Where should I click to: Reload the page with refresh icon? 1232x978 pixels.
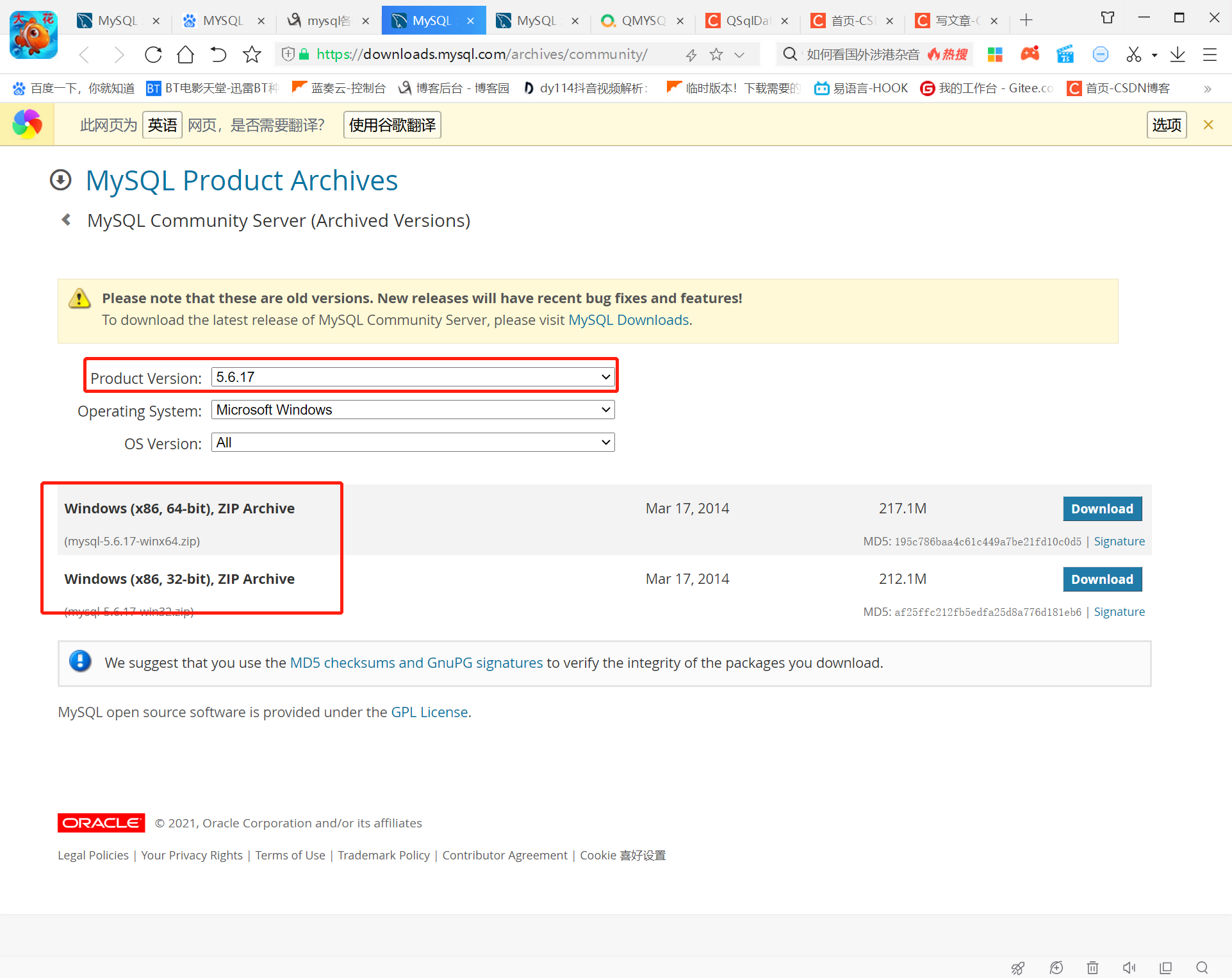[x=153, y=55]
